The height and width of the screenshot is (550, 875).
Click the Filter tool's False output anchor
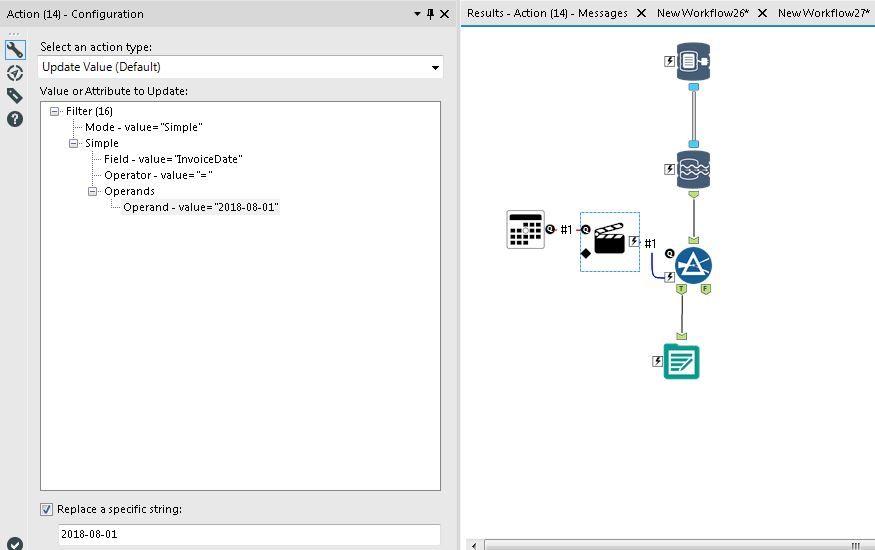point(705,289)
